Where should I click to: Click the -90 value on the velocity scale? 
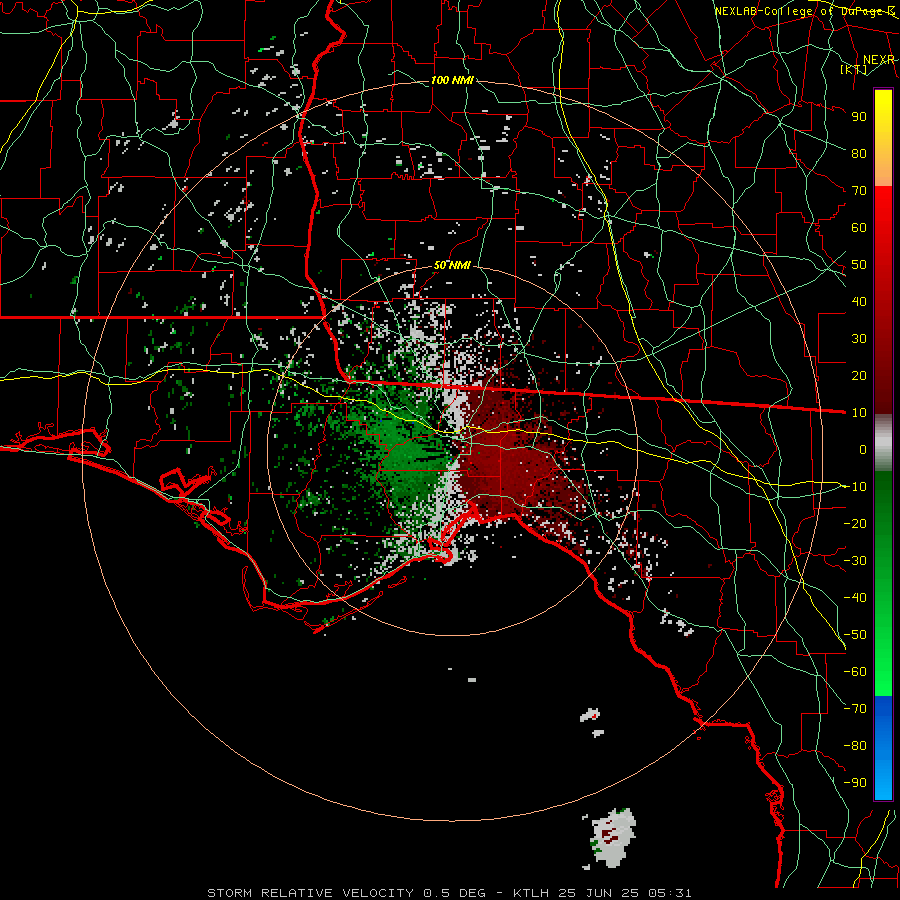click(x=855, y=783)
